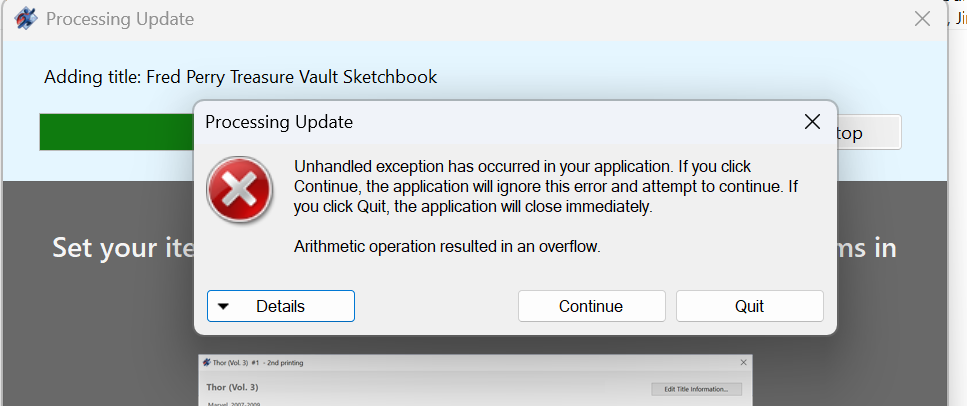Continue past the unhandled exception
Screen dimensions: 967x406
pos(591,306)
